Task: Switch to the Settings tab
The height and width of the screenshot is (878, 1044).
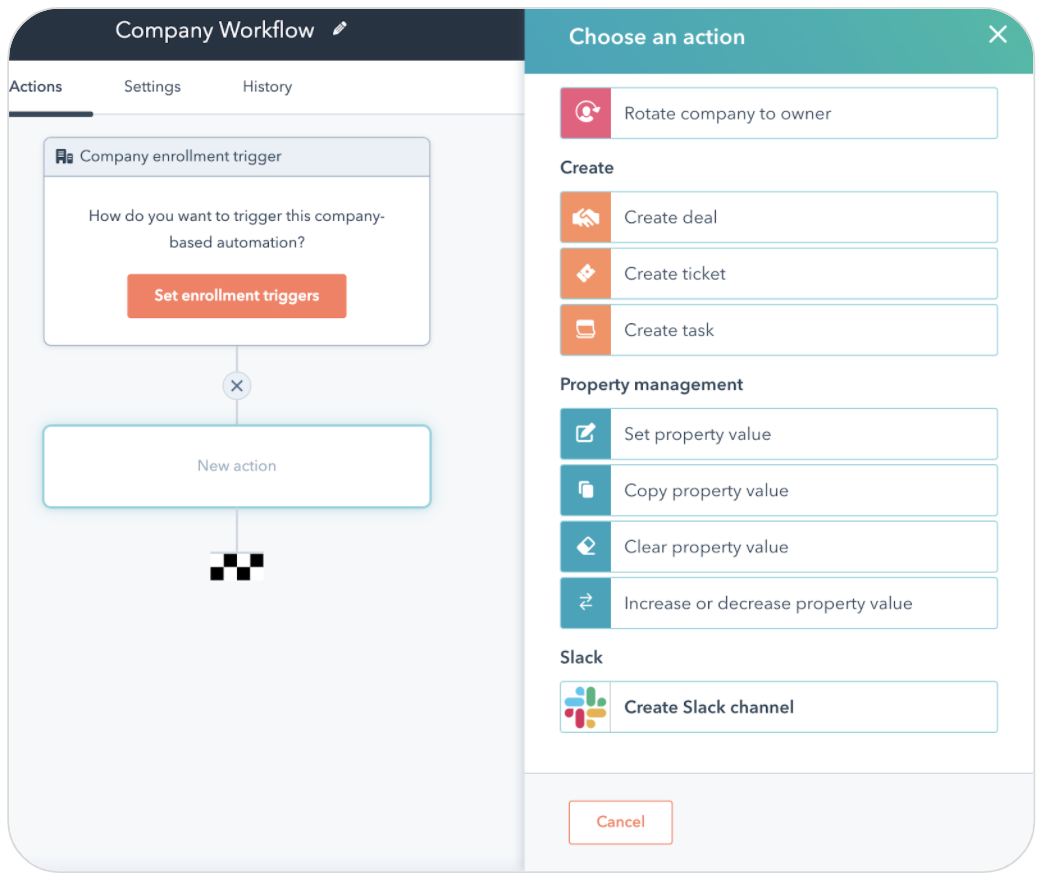Action: click(x=152, y=87)
